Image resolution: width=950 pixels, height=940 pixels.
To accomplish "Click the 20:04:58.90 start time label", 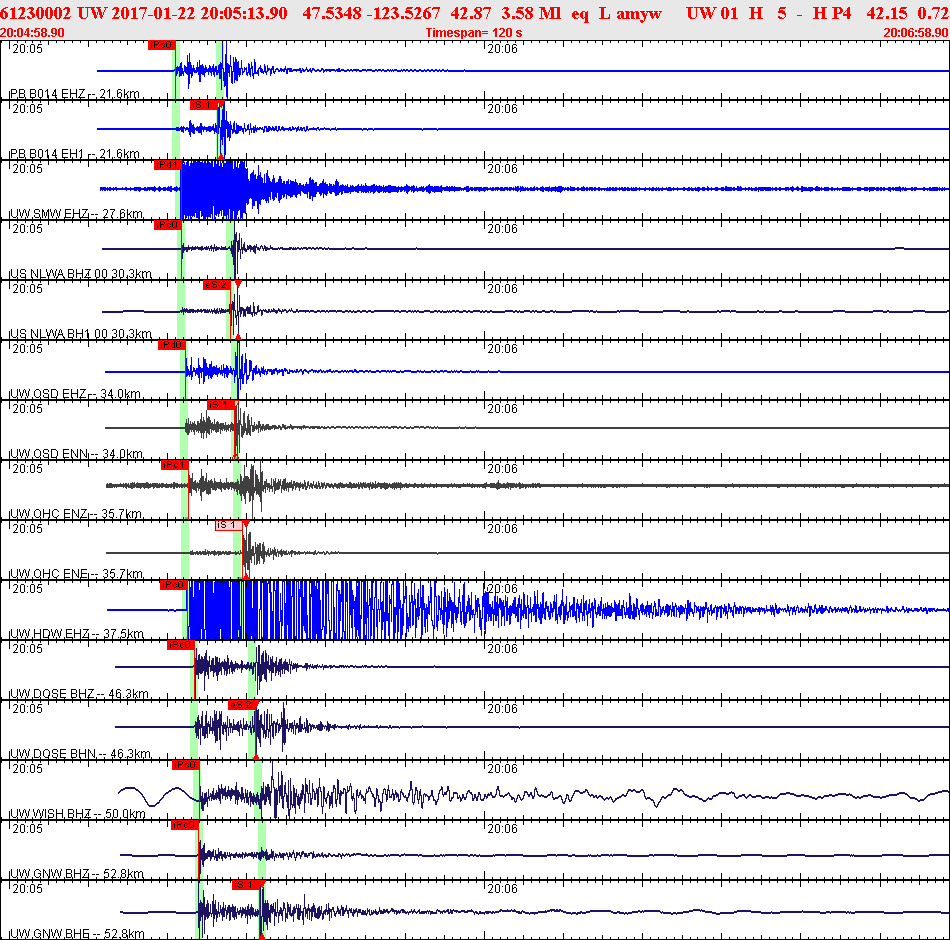I will (33, 33).
